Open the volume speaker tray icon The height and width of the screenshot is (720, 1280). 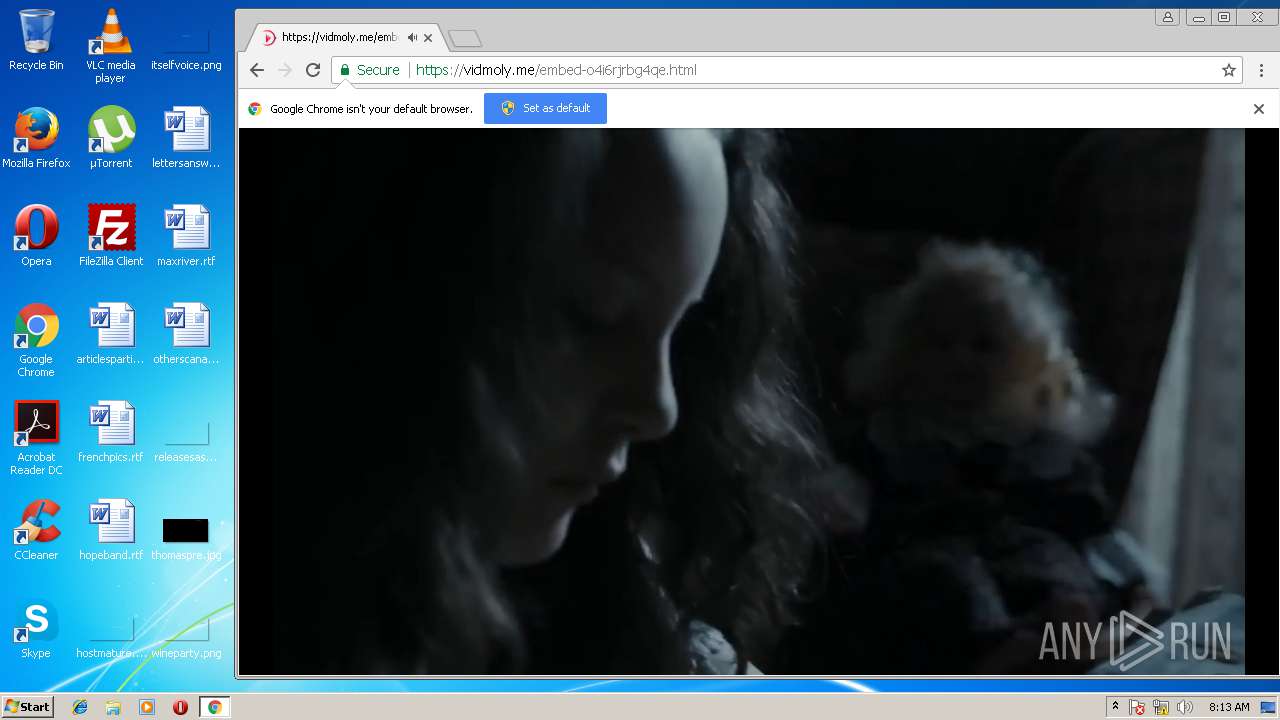pos(1185,707)
